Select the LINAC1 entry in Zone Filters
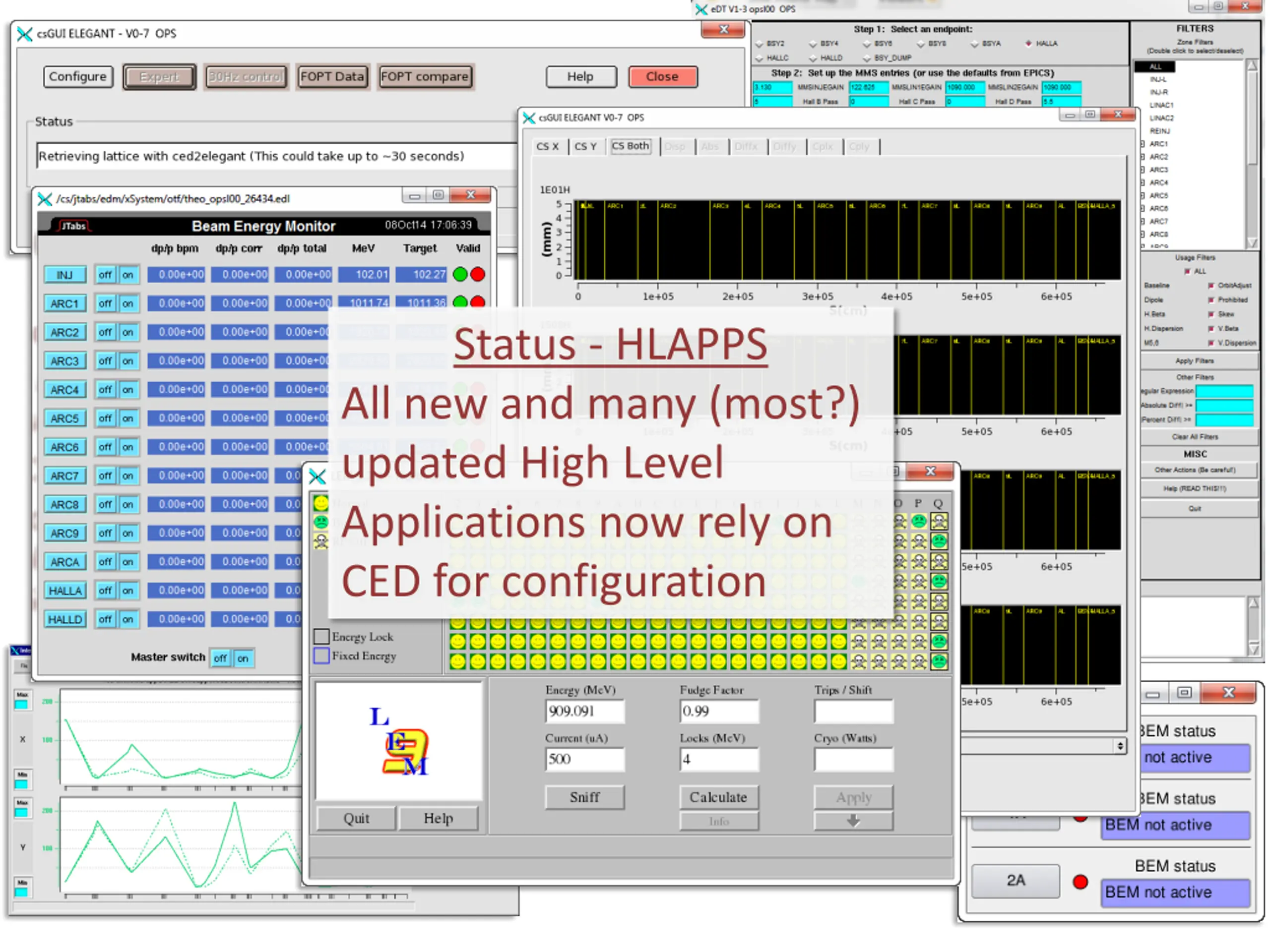 (x=1161, y=106)
